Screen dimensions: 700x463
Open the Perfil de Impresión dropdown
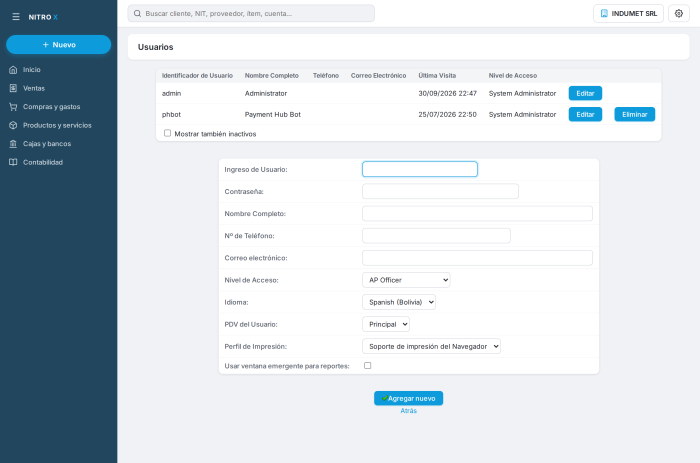pos(431,346)
